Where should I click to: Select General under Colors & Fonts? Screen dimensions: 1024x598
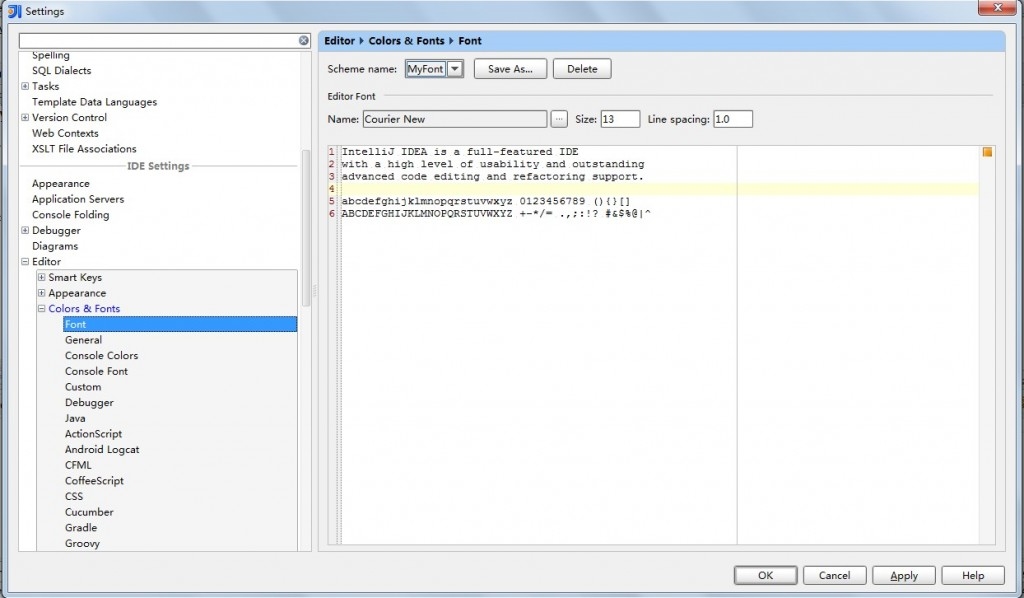coord(83,340)
